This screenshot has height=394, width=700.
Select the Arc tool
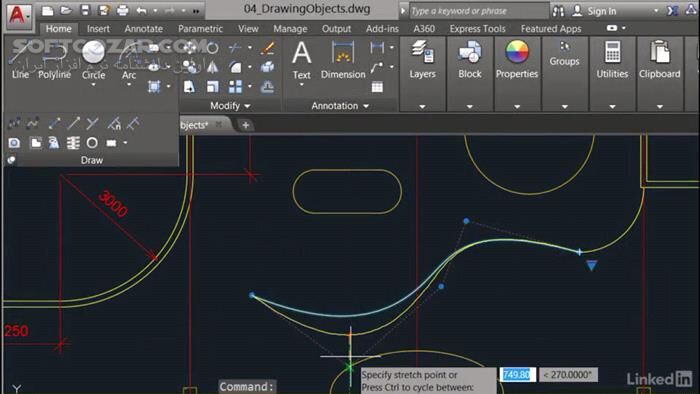(x=129, y=61)
